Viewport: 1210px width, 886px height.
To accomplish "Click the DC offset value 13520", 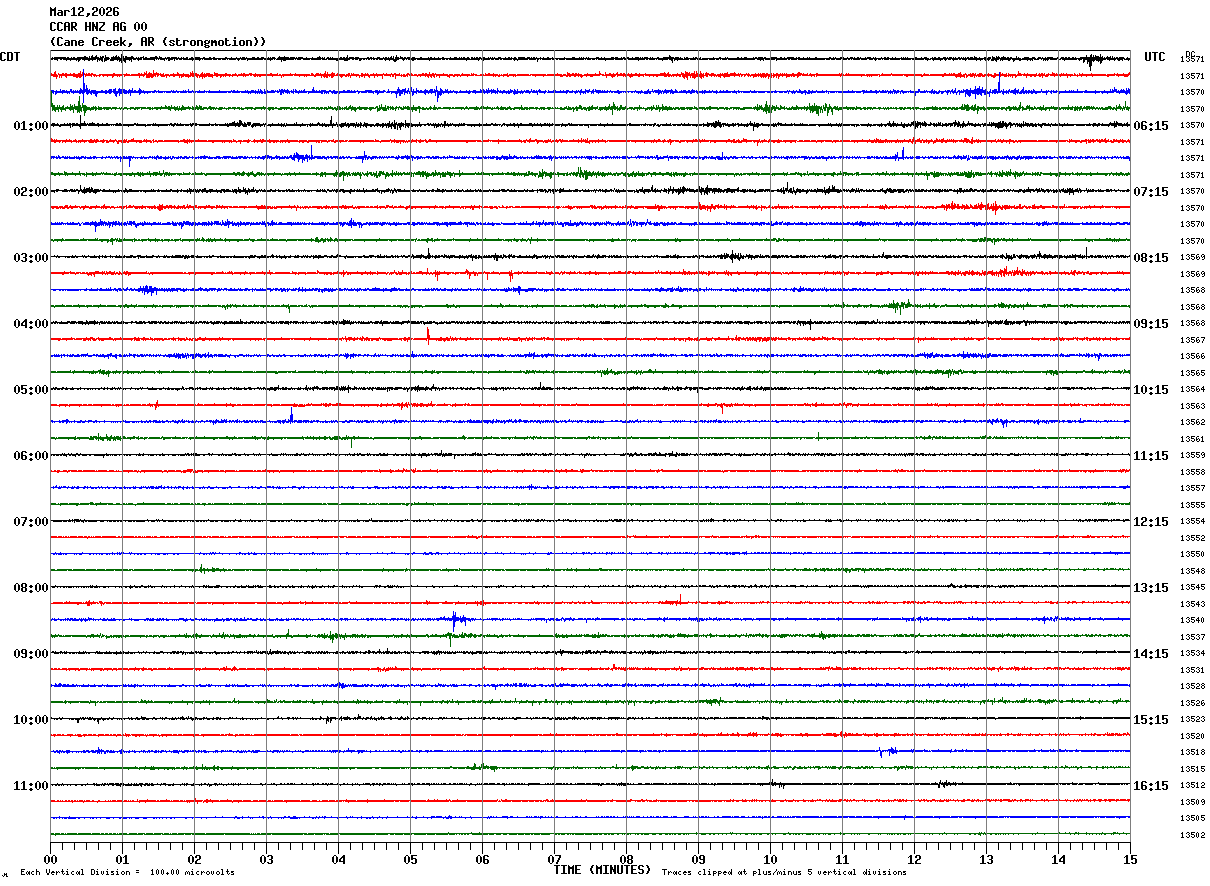I will point(1192,736).
